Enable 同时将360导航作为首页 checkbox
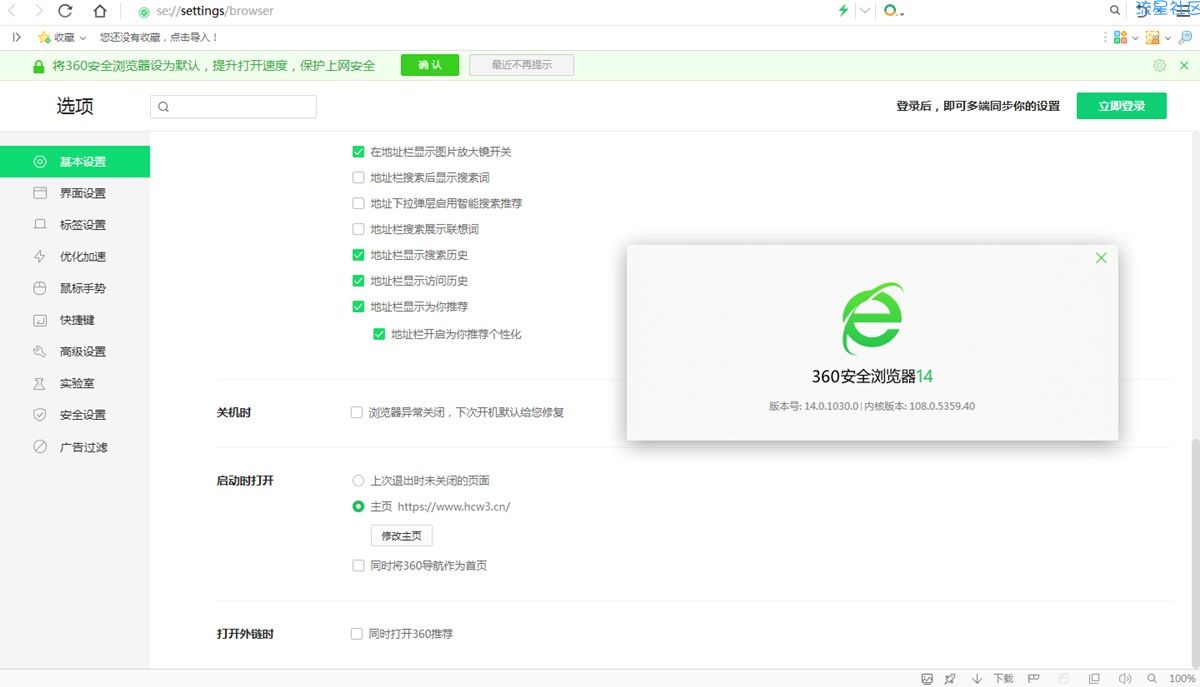 point(358,566)
